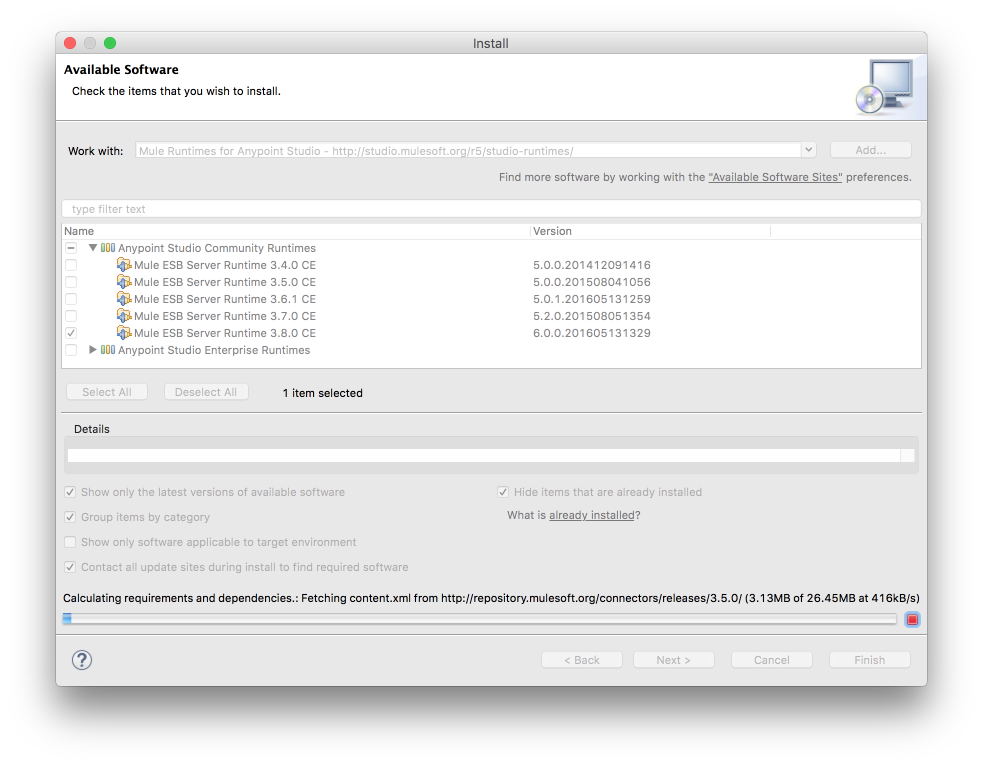The width and height of the screenshot is (983, 766).
Task: Open the Available Software Sites preferences link
Action: [x=775, y=177]
